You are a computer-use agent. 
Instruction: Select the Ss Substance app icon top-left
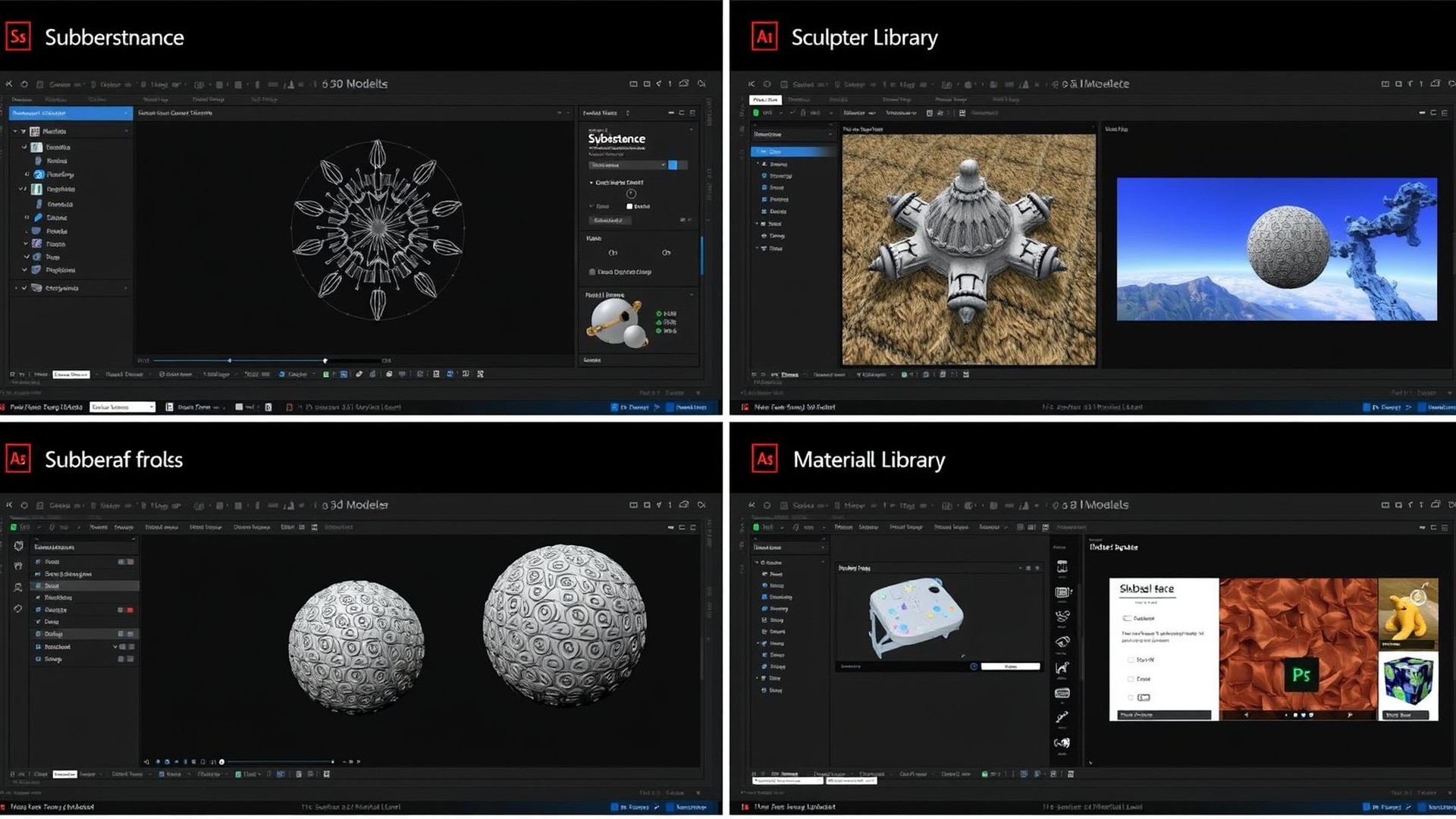[x=18, y=36]
